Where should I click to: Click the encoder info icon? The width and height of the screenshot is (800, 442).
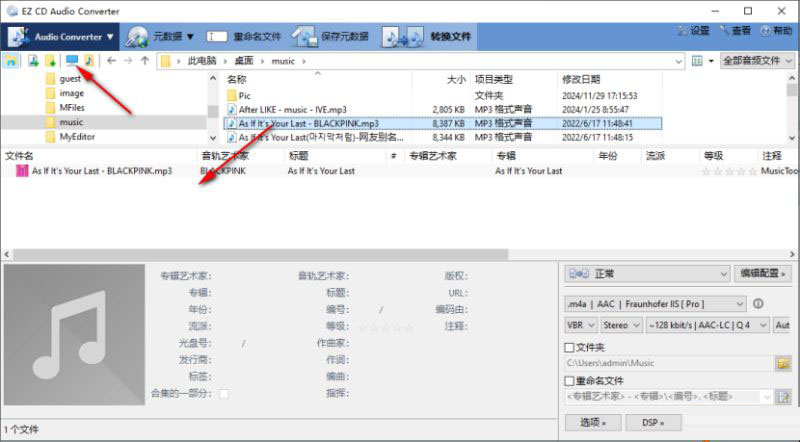pos(758,304)
